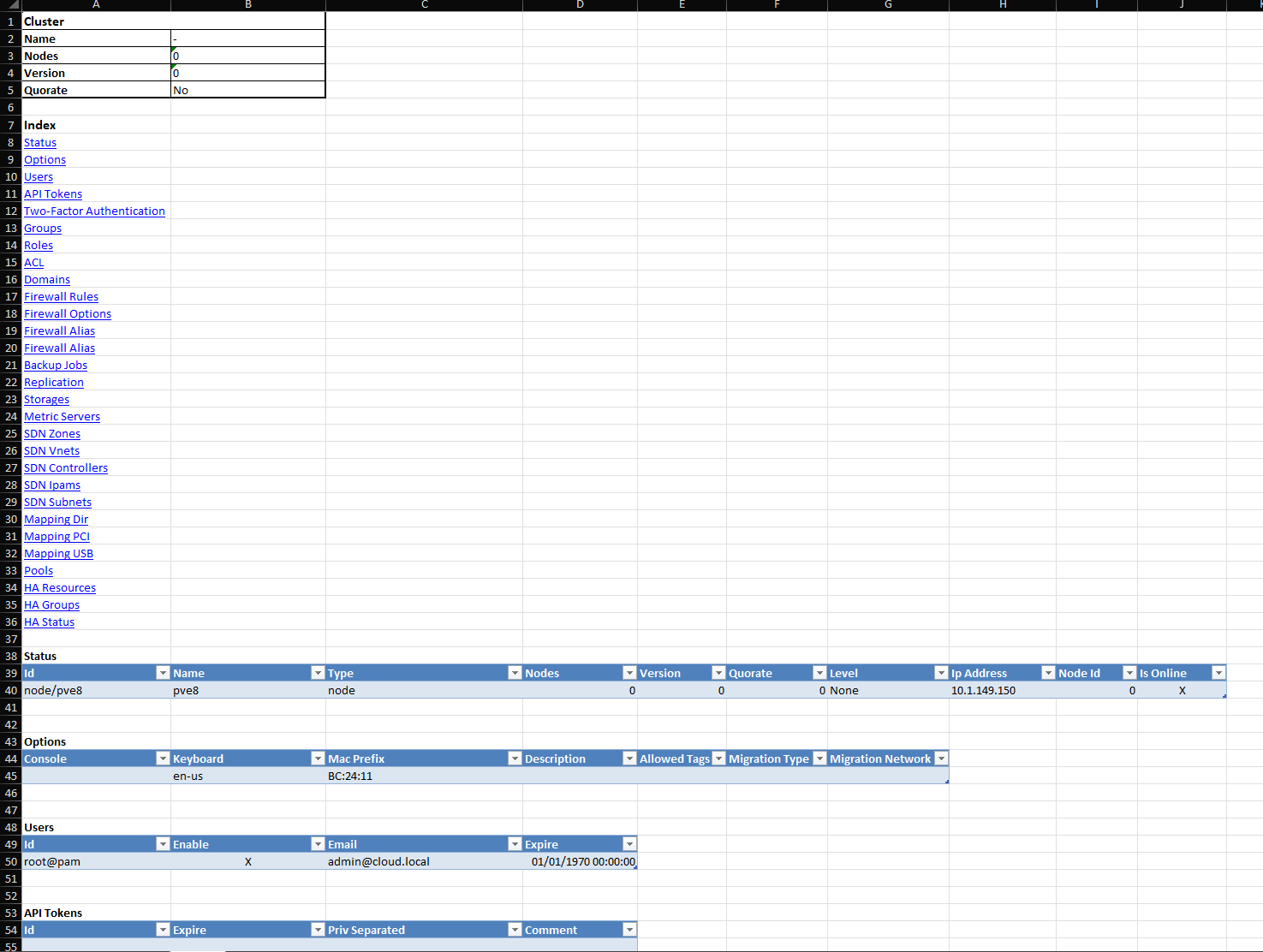Select column D by clicking its header
The image size is (1263, 952).
[x=580, y=5]
